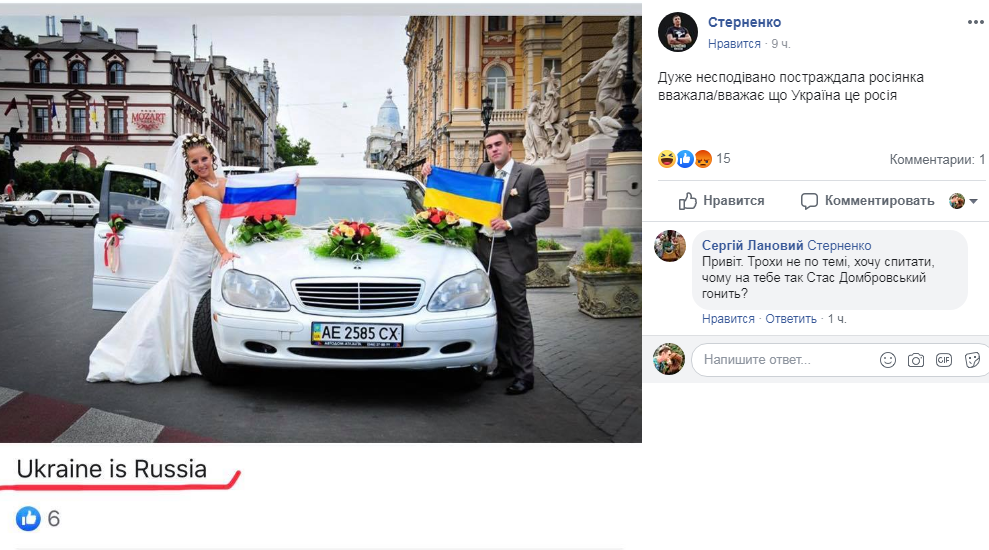This screenshot has width=989, height=550.
Task: Show comments via Комментарии: 1
Action: click(x=937, y=160)
